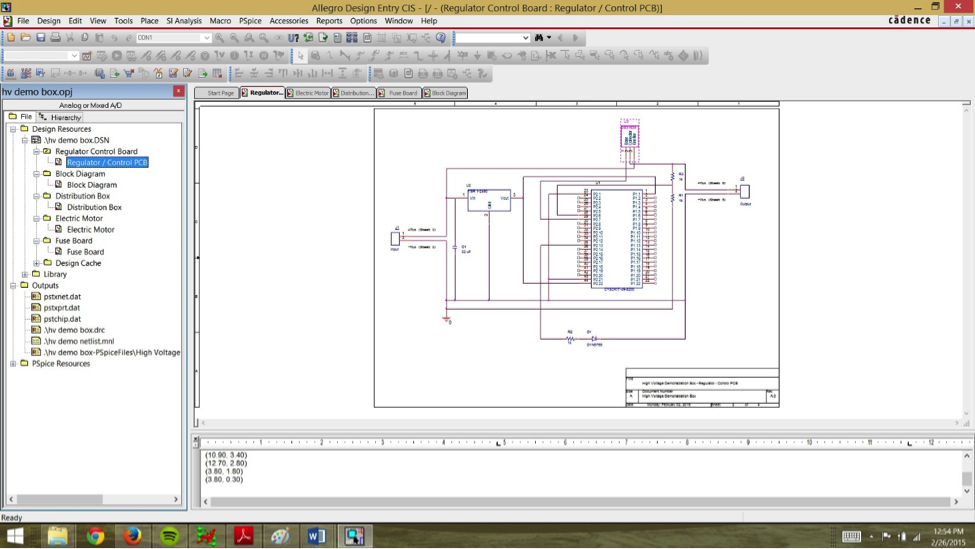
Task: Open the PSpice simulation profile dropdown
Action: click(x=73, y=55)
